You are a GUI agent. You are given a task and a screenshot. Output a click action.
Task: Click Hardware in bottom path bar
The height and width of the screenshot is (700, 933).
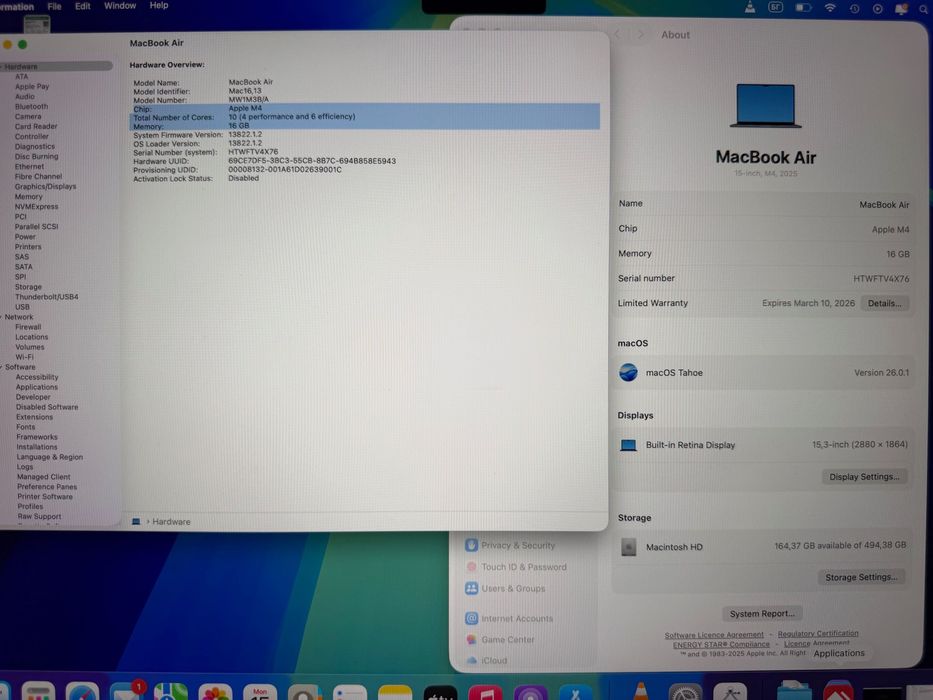pos(171,521)
